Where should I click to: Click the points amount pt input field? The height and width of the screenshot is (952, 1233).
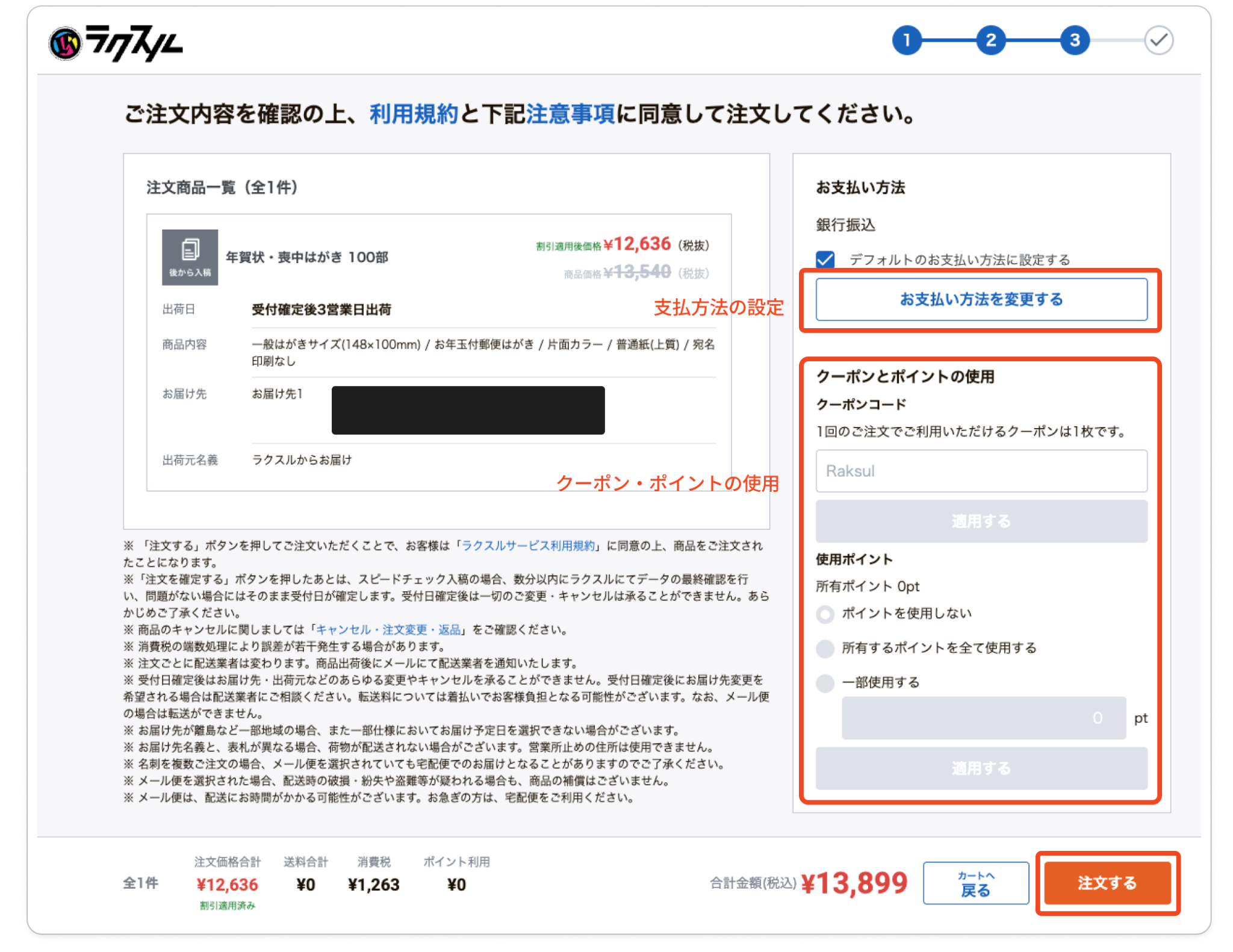point(983,718)
